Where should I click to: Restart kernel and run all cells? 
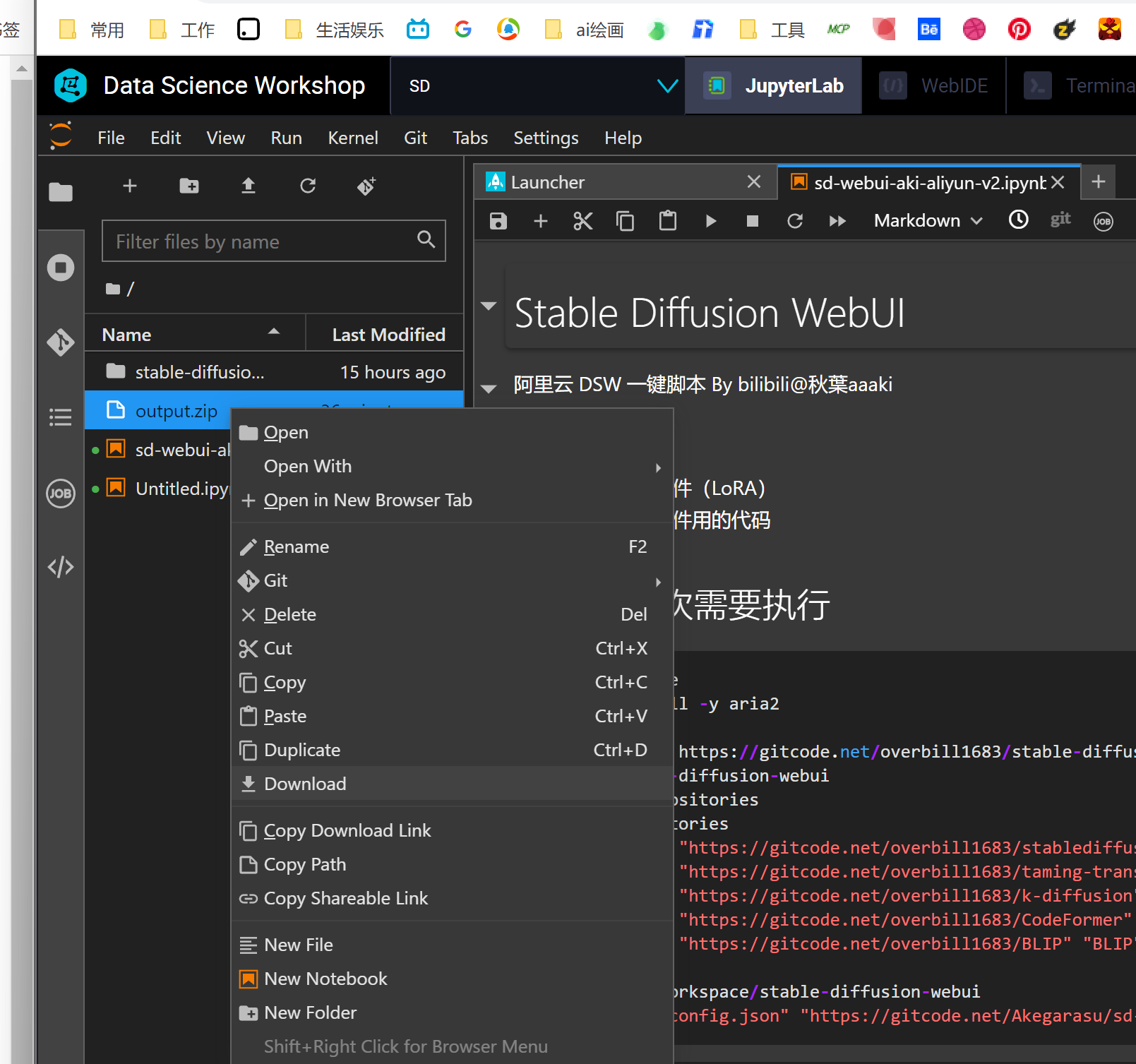pyautogui.click(x=837, y=221)
